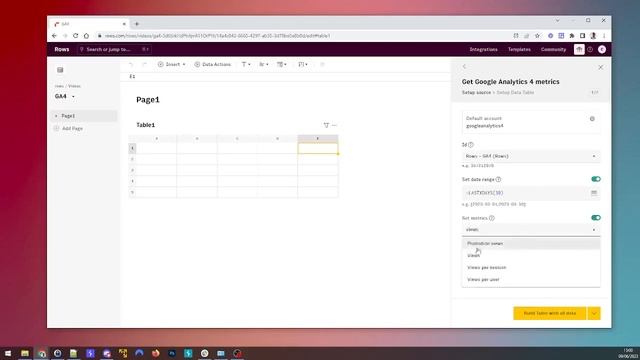Expand the GA4 spreadsheet name dropdown
The width and height of the screenshot is (640, 360).
coord(73,97)
